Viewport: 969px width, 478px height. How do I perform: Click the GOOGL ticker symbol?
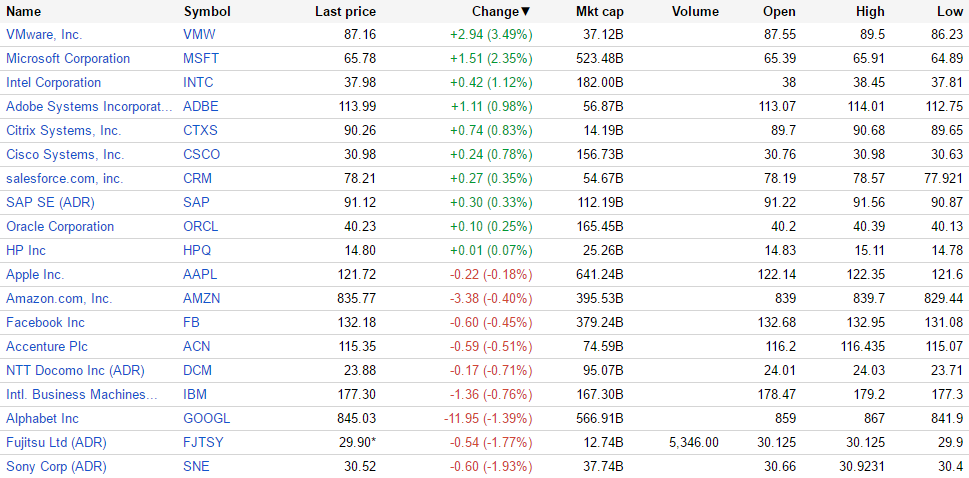(x=206, y=418)
